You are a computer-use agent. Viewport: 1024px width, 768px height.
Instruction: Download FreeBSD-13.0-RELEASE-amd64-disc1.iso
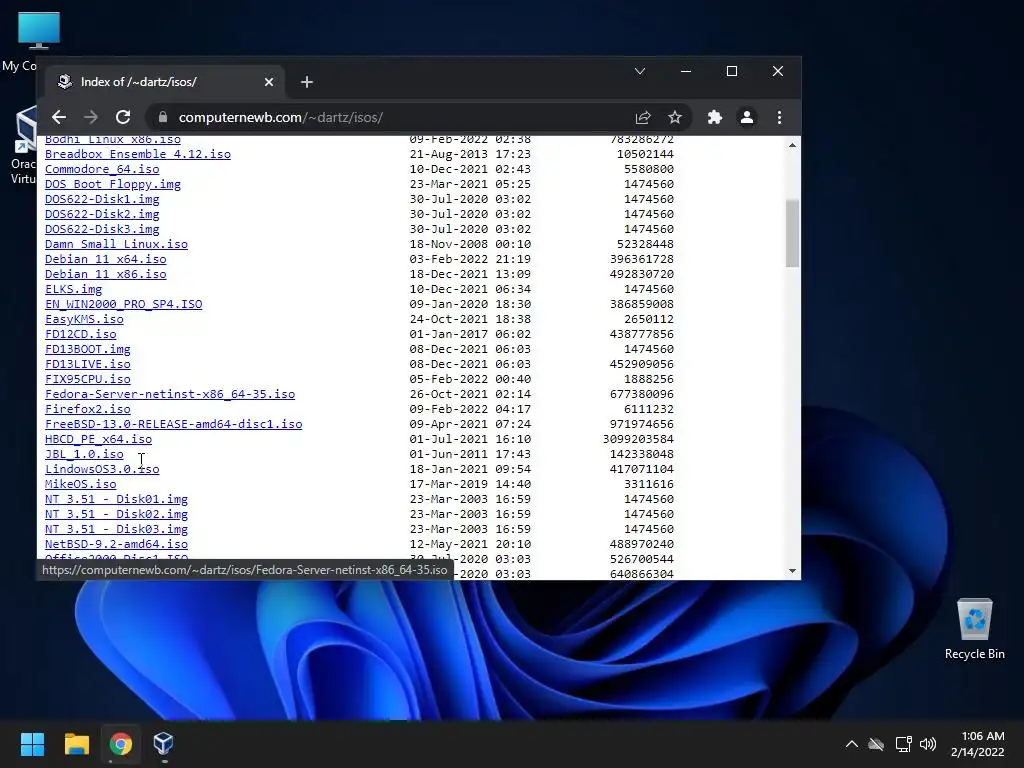(x=174, y=424)
